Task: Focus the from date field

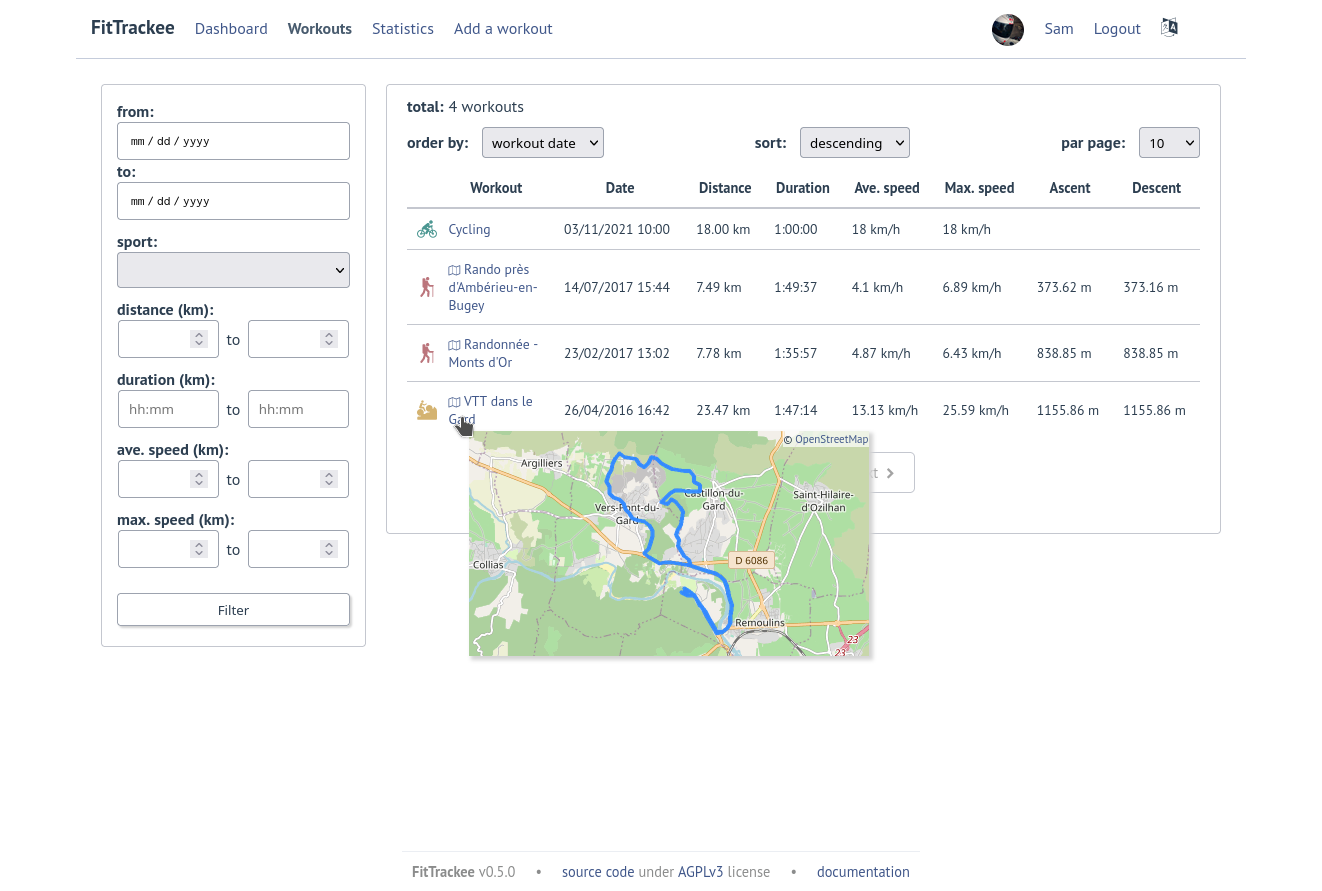Action: pyautogui.click(x=233, y=141)
